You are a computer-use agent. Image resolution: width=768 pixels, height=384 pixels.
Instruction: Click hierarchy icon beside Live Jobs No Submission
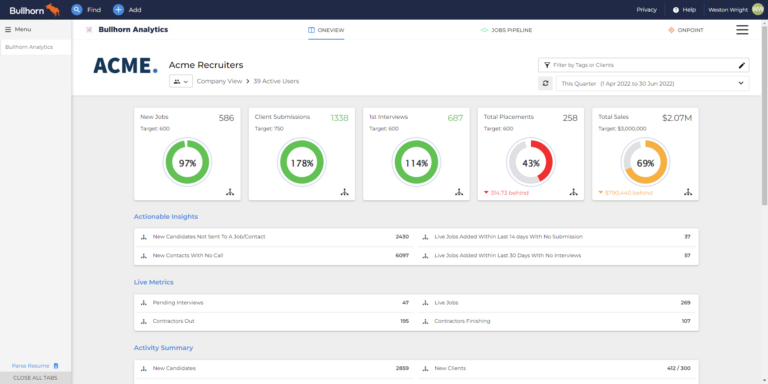click(425, 237)
